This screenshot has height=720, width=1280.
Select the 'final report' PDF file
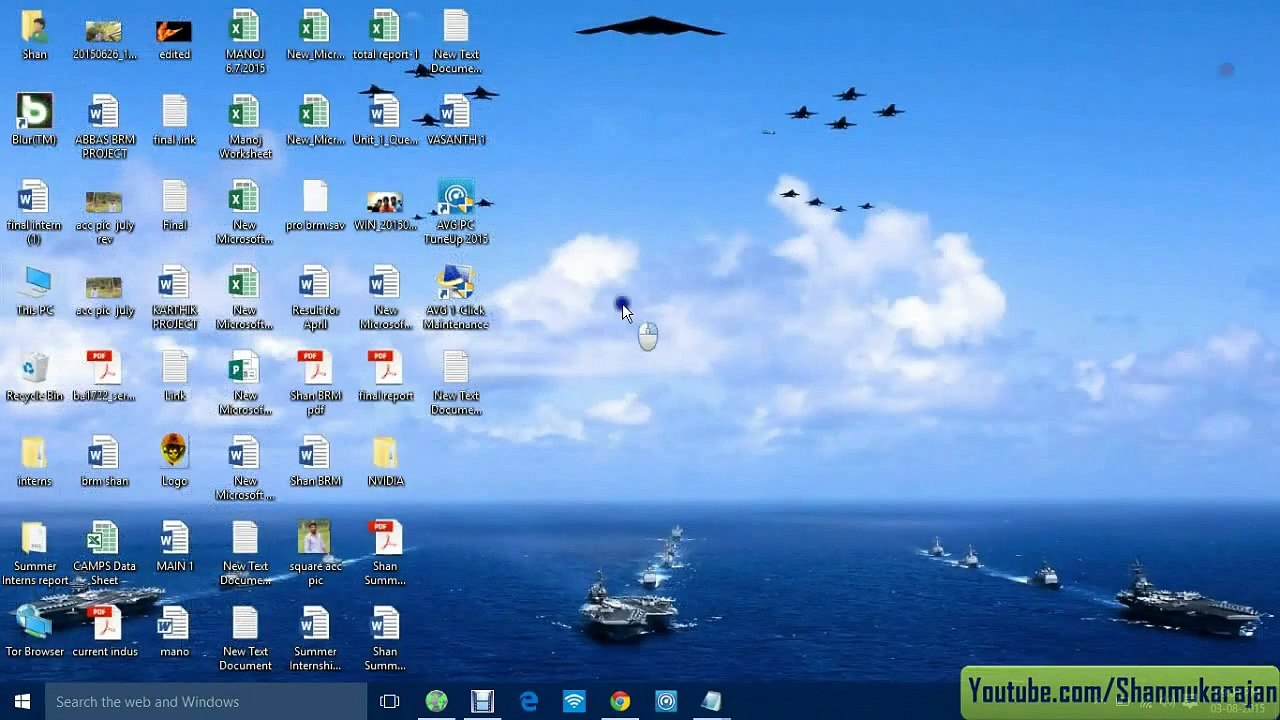pyautogui.click(x=385, y=376)
